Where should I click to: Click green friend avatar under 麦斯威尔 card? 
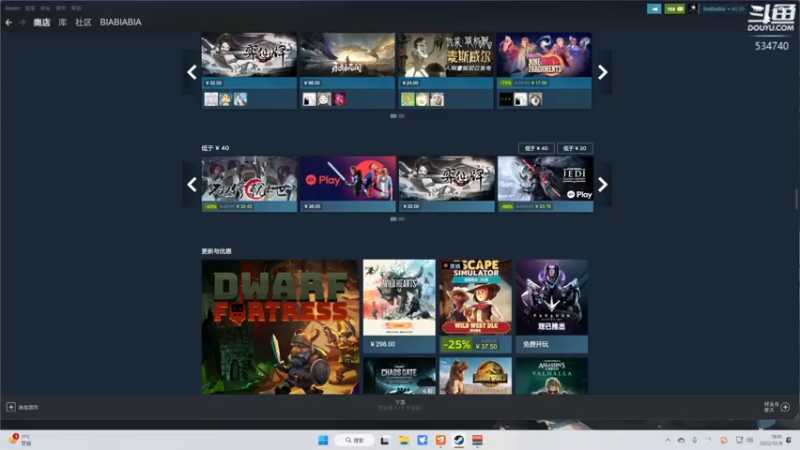coord(408,99)
